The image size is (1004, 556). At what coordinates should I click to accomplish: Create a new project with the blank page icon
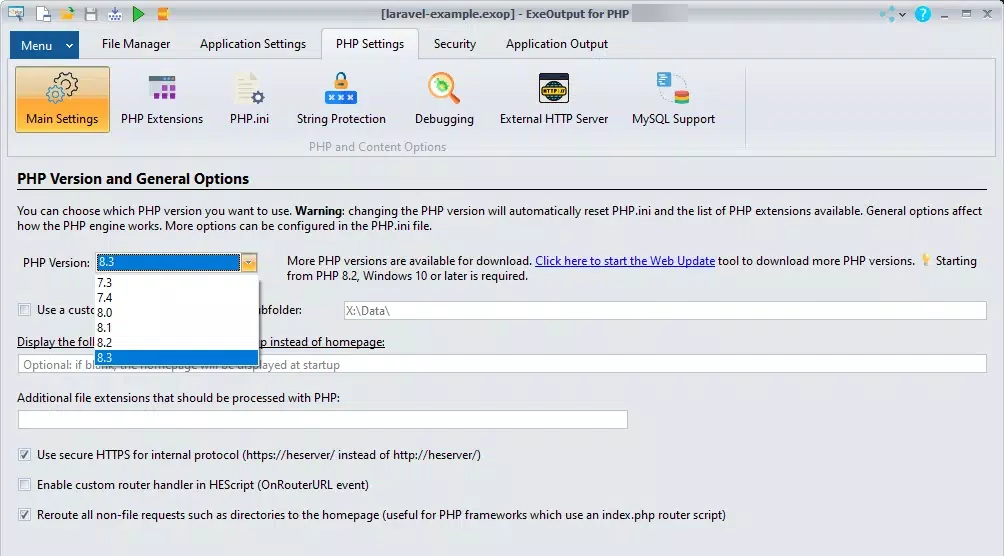(x=43, y=13)
